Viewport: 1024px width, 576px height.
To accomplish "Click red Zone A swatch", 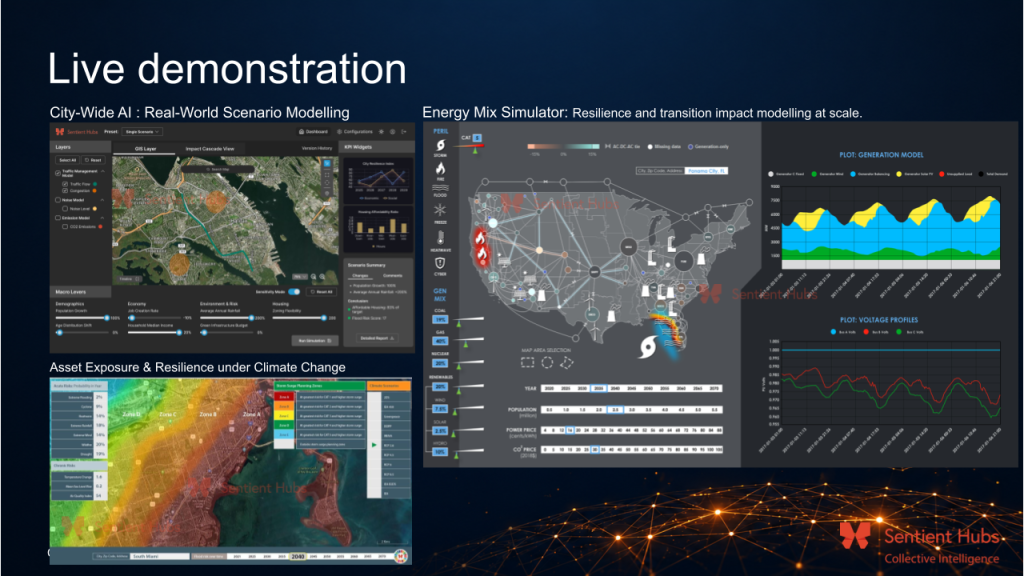I will point(284,396).
